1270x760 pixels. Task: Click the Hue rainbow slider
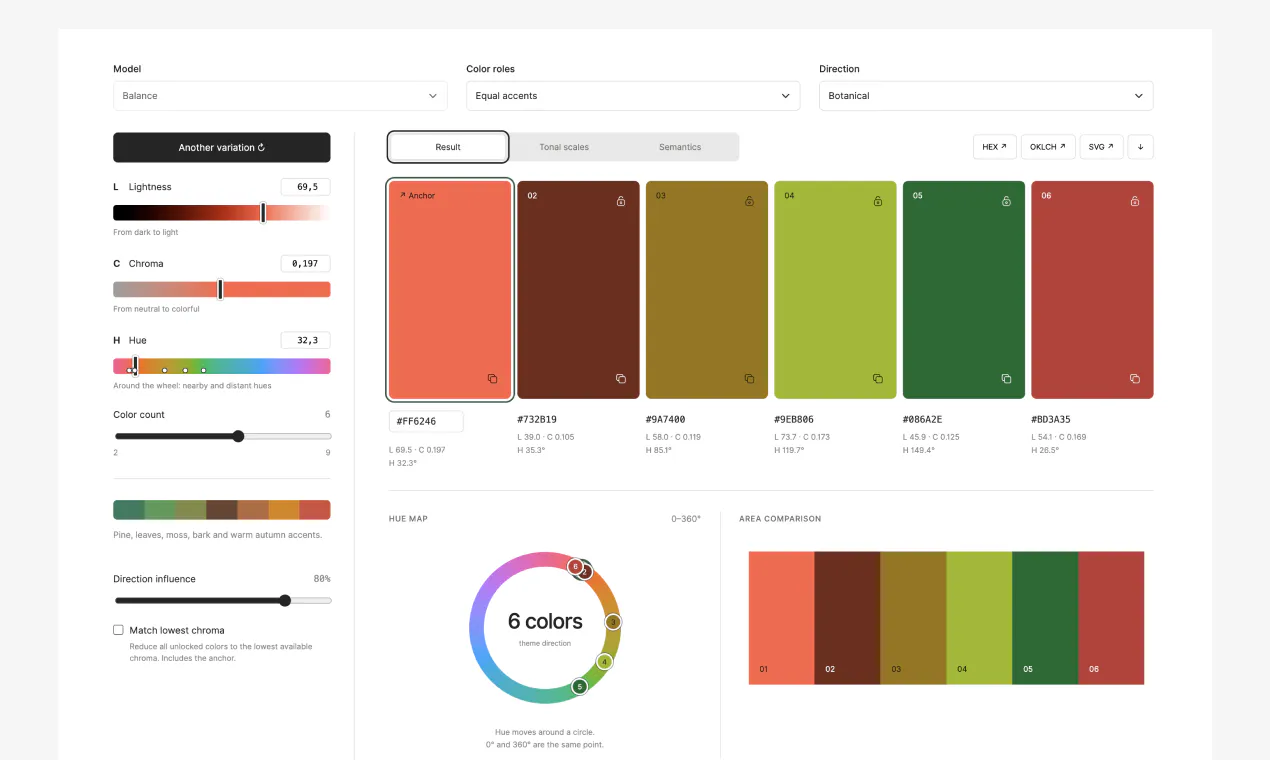[x=222, y=366]
